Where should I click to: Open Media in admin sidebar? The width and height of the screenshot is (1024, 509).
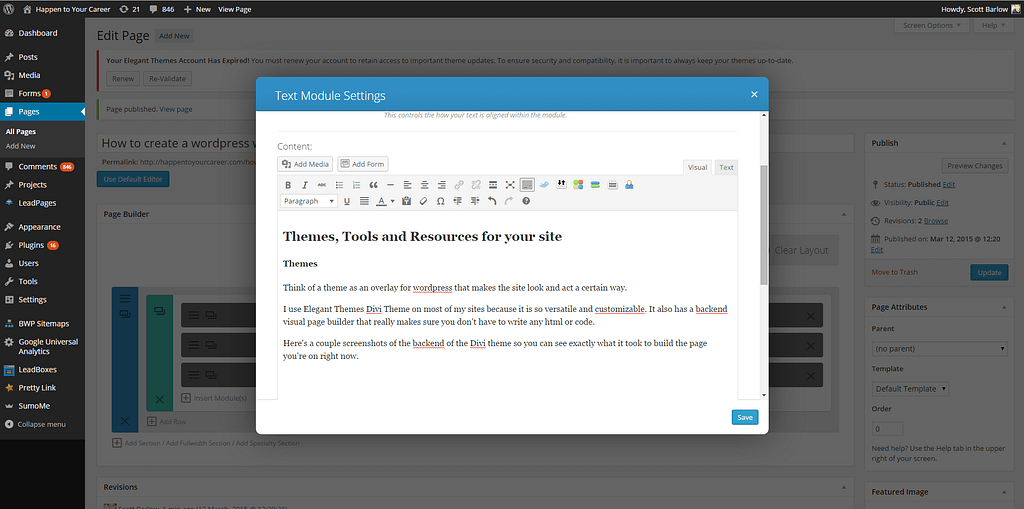[29, 75]
